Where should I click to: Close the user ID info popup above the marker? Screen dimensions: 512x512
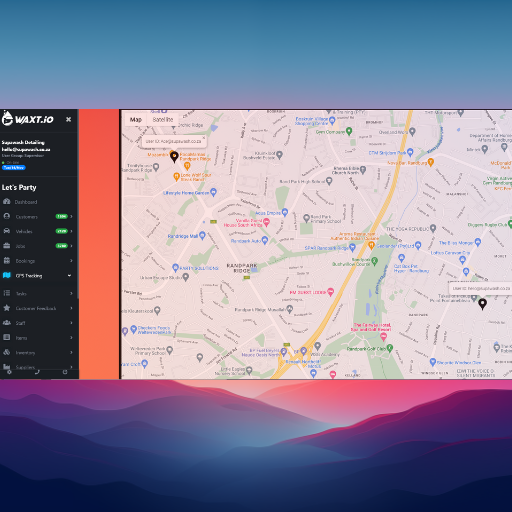point(204,138)
